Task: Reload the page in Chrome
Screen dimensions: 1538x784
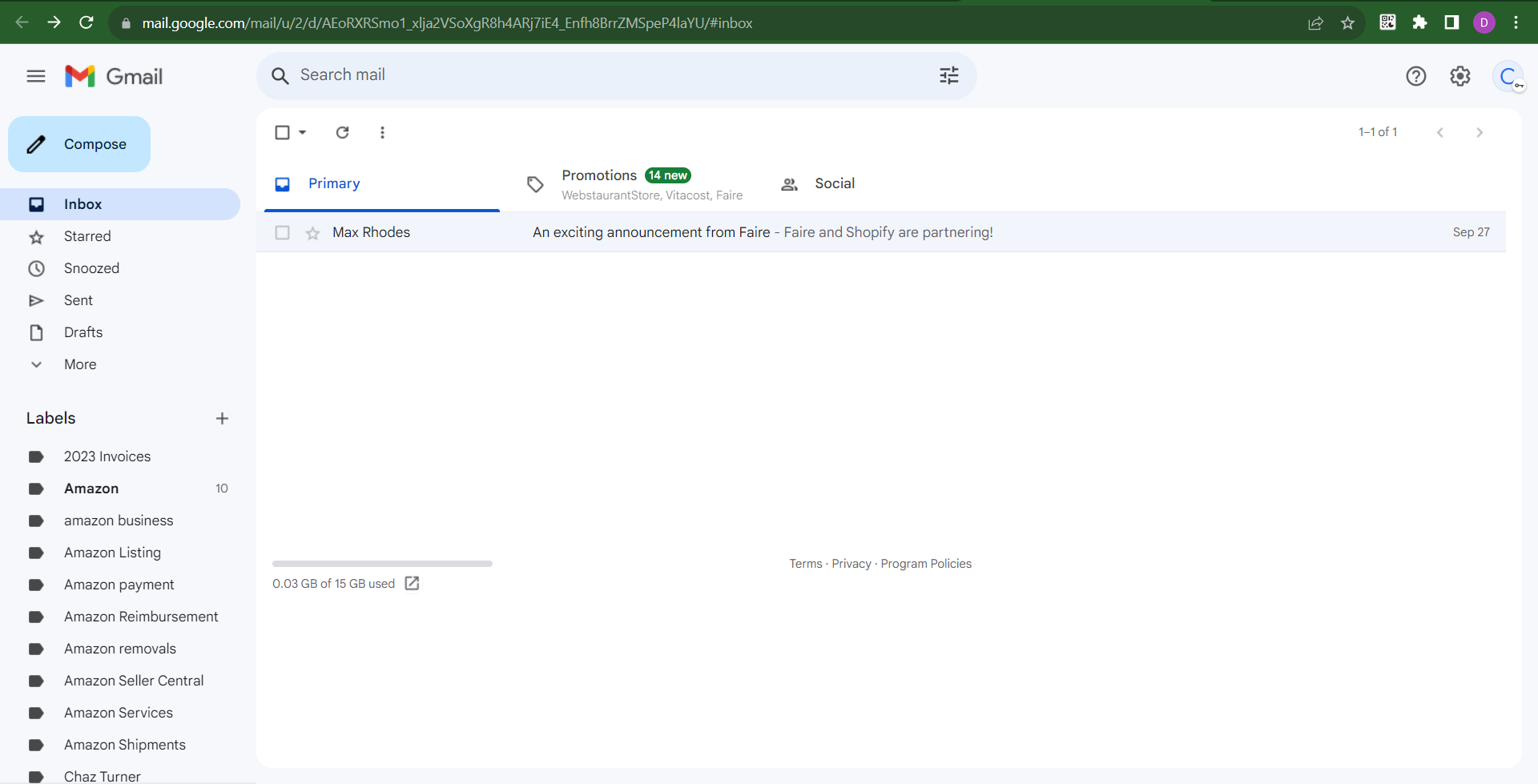Action: [87, 22]
